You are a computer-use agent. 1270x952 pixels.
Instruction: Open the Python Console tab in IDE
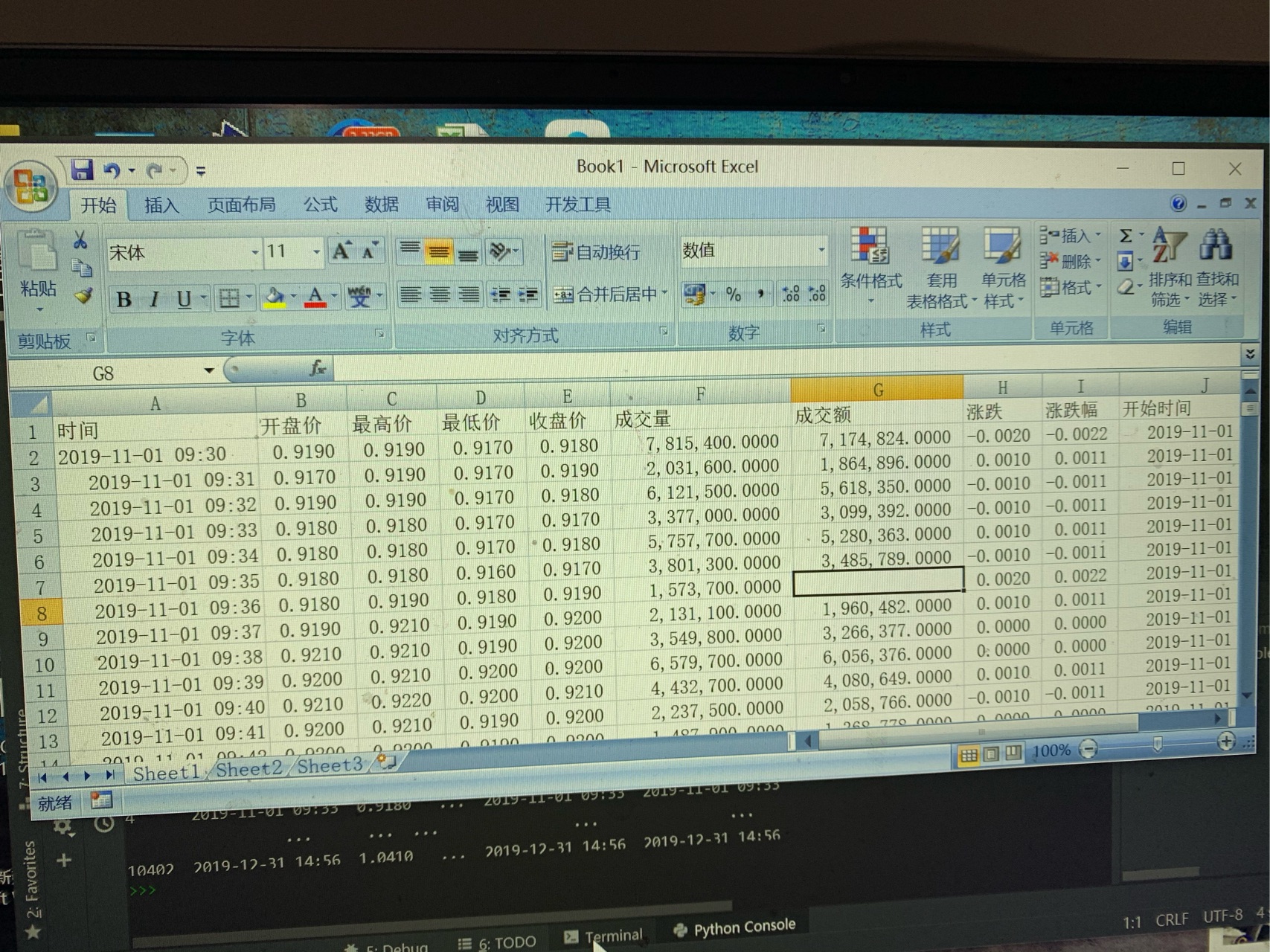[x=734, y=927]
